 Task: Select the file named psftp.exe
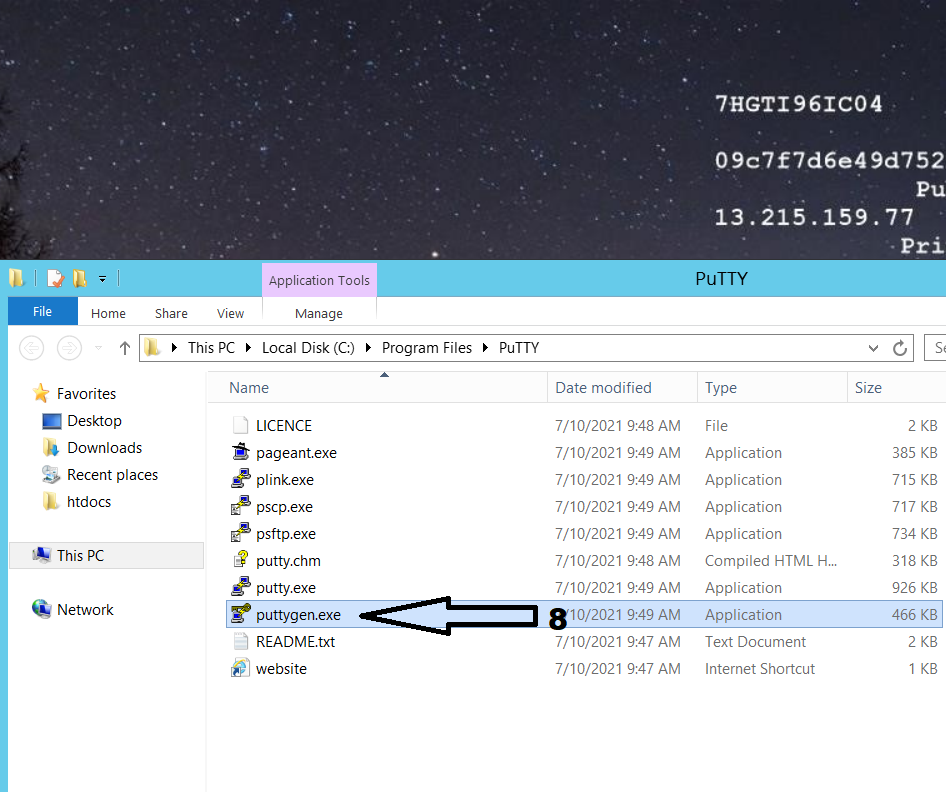pyautogui.click(x=285, y=534)
